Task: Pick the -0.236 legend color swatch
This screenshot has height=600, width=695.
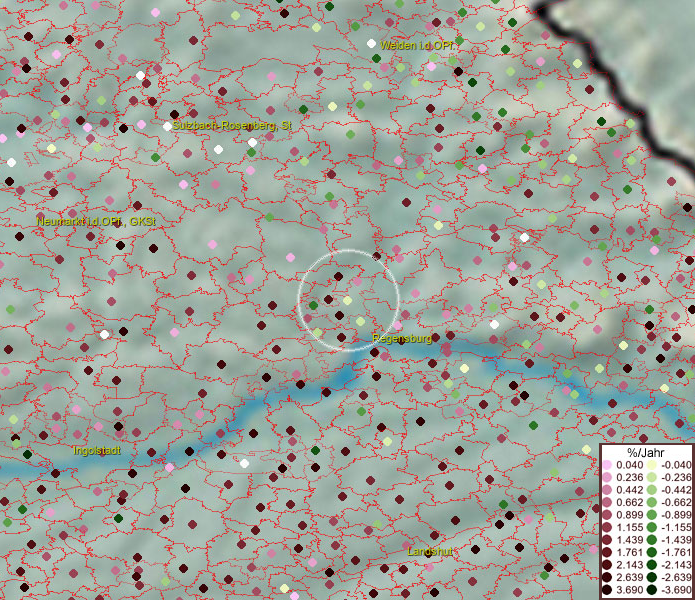Action: pos(652,477)
